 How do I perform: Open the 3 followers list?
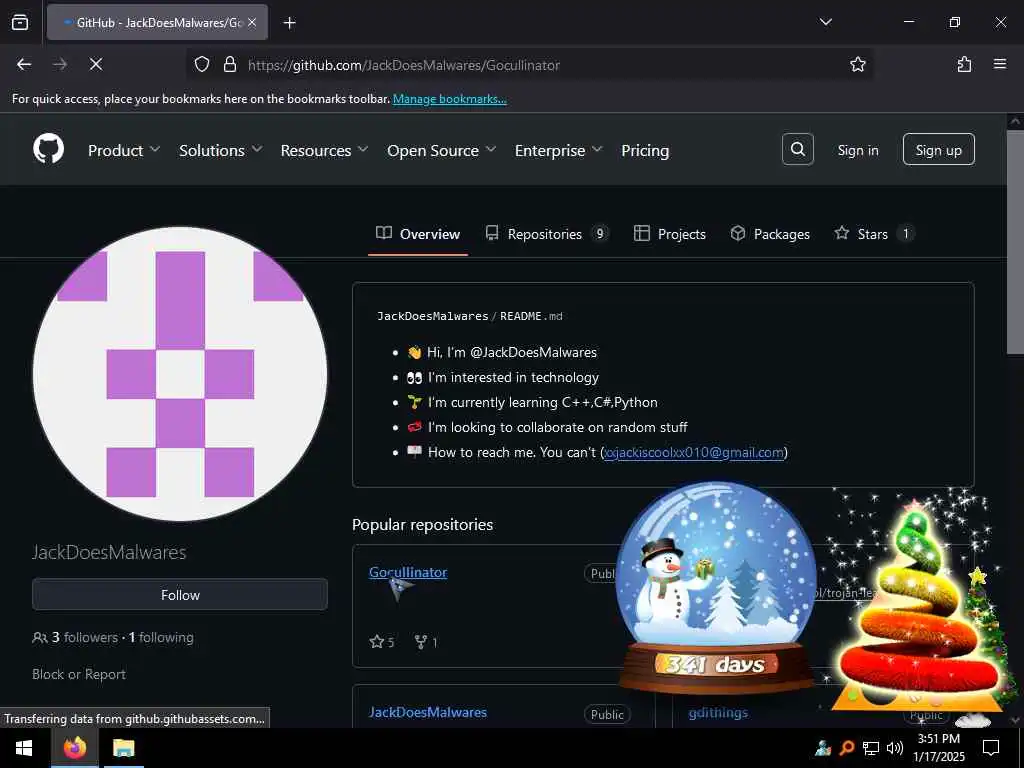click(x=75, y=637)
